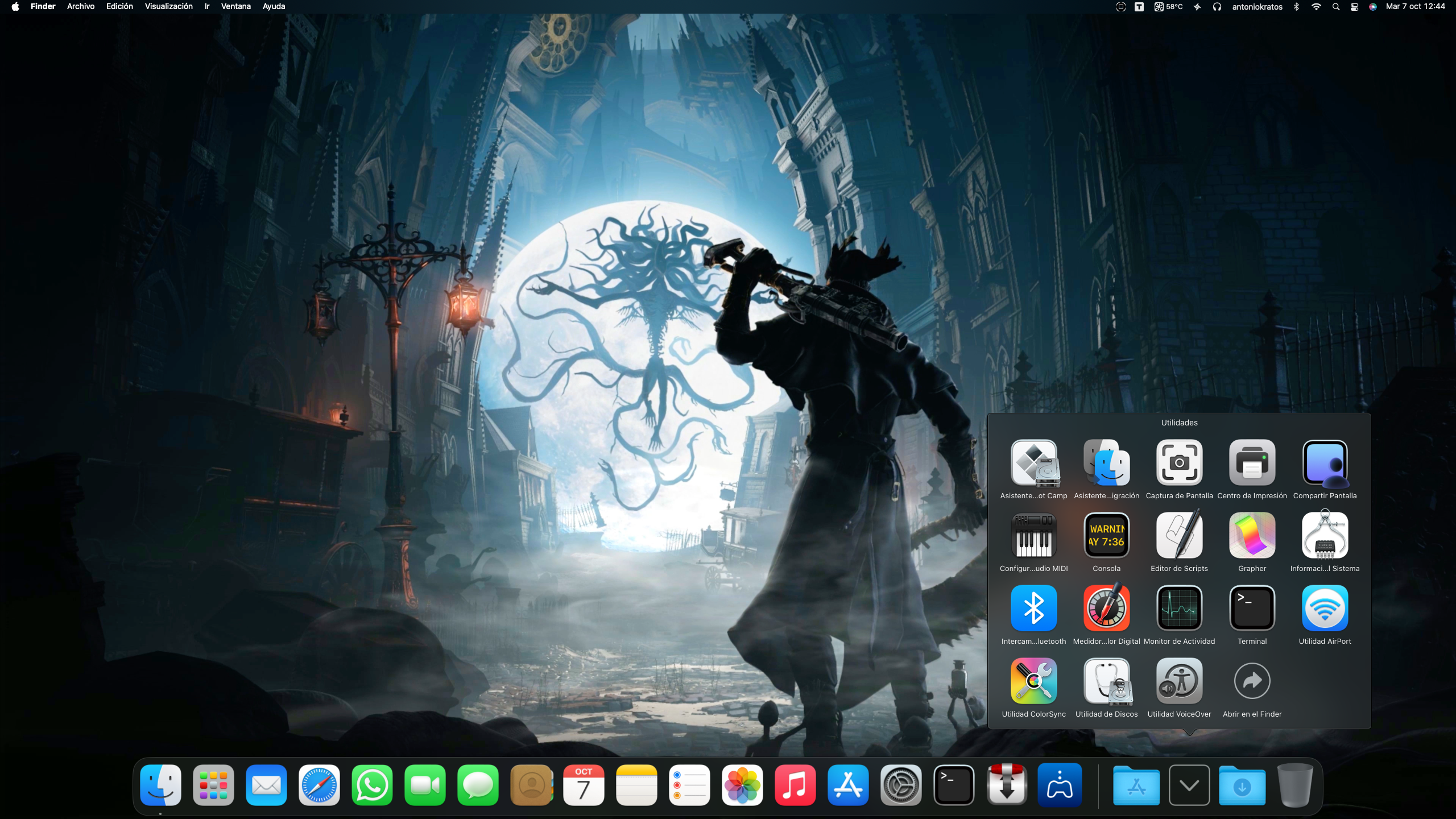This screenshot has height=819, width=1456.
Task: Click Abrir en el Finder button
Action: point(1252,681)
